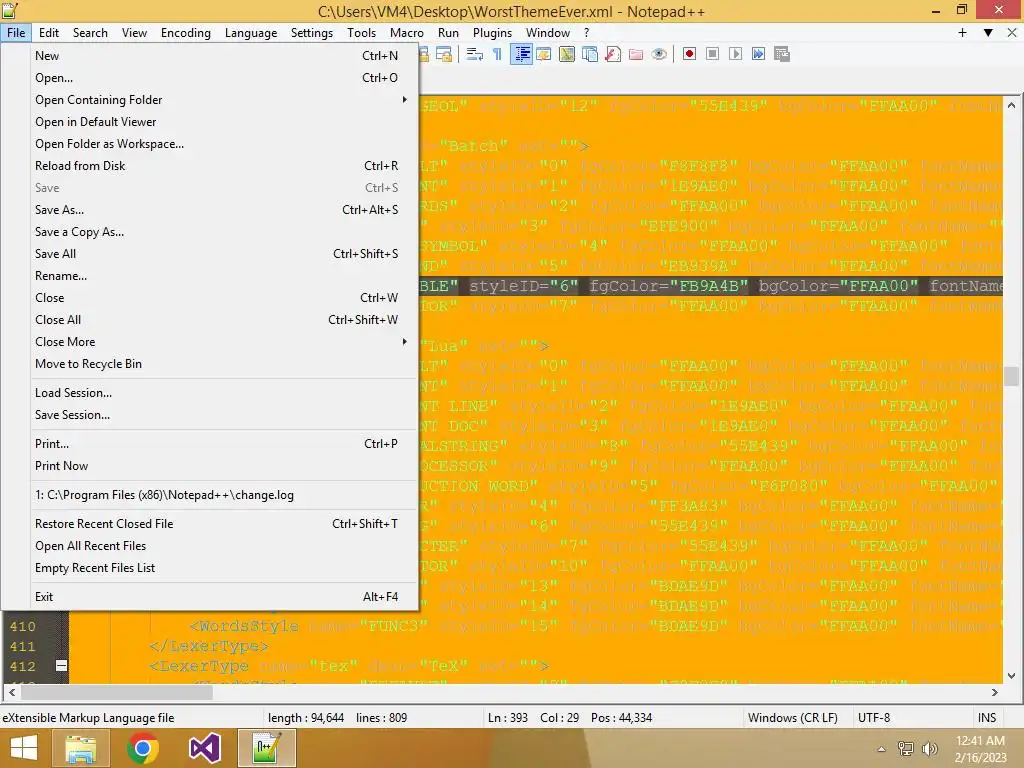The image size is (1024, 768).
Task: Open the Function List panel icon
Action: point(613,54)
